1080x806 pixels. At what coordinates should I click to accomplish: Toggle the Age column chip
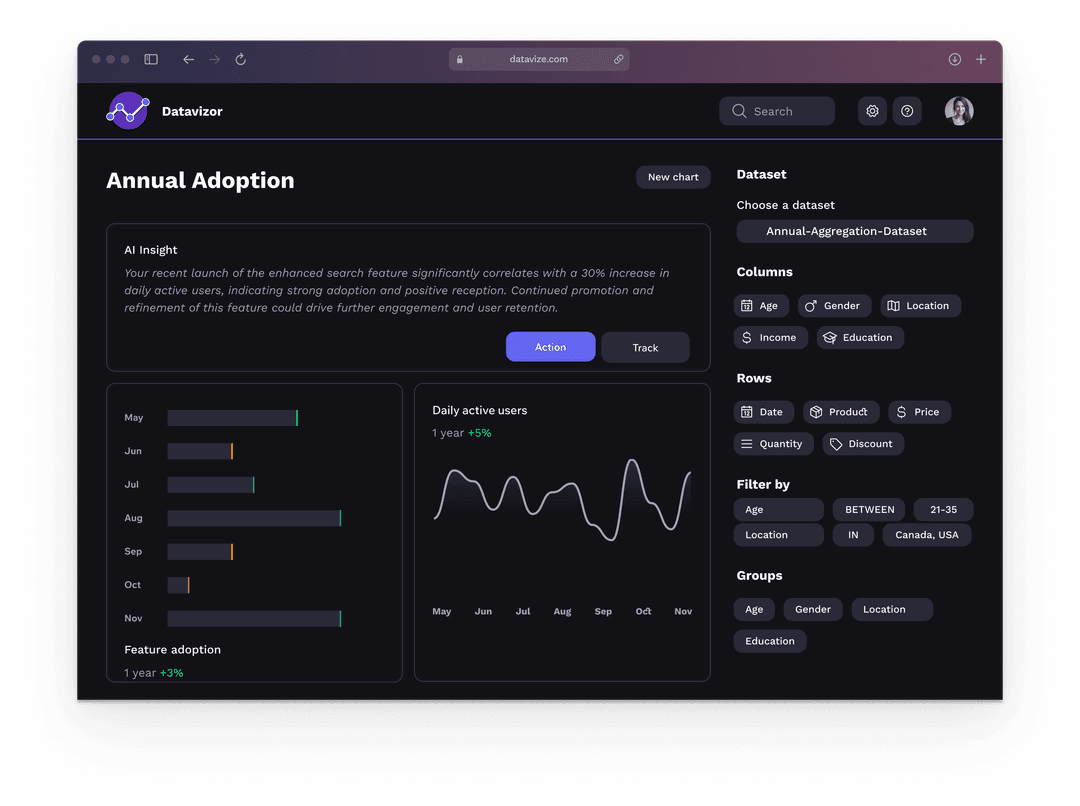pyautogui.click(x=761, y=306)
